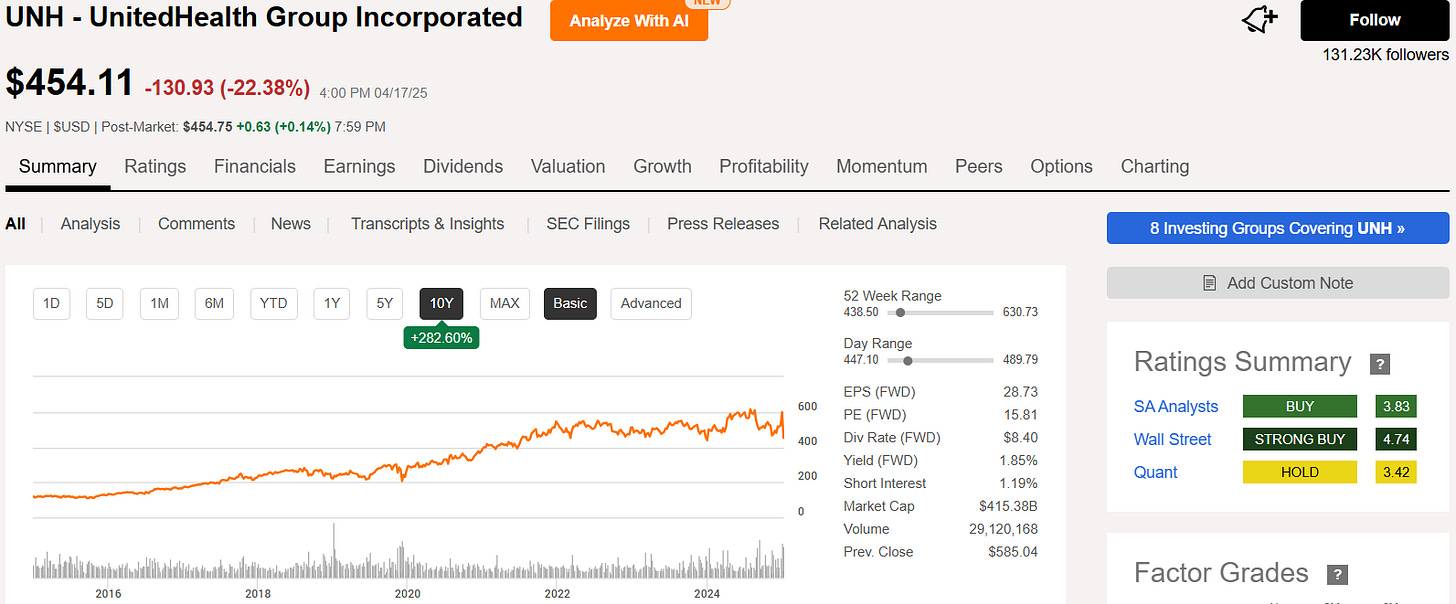Screen dimensions: 1456x604
Task: Switch to the Growth tab
Action: pyautogui.click(x=662, y=167)
